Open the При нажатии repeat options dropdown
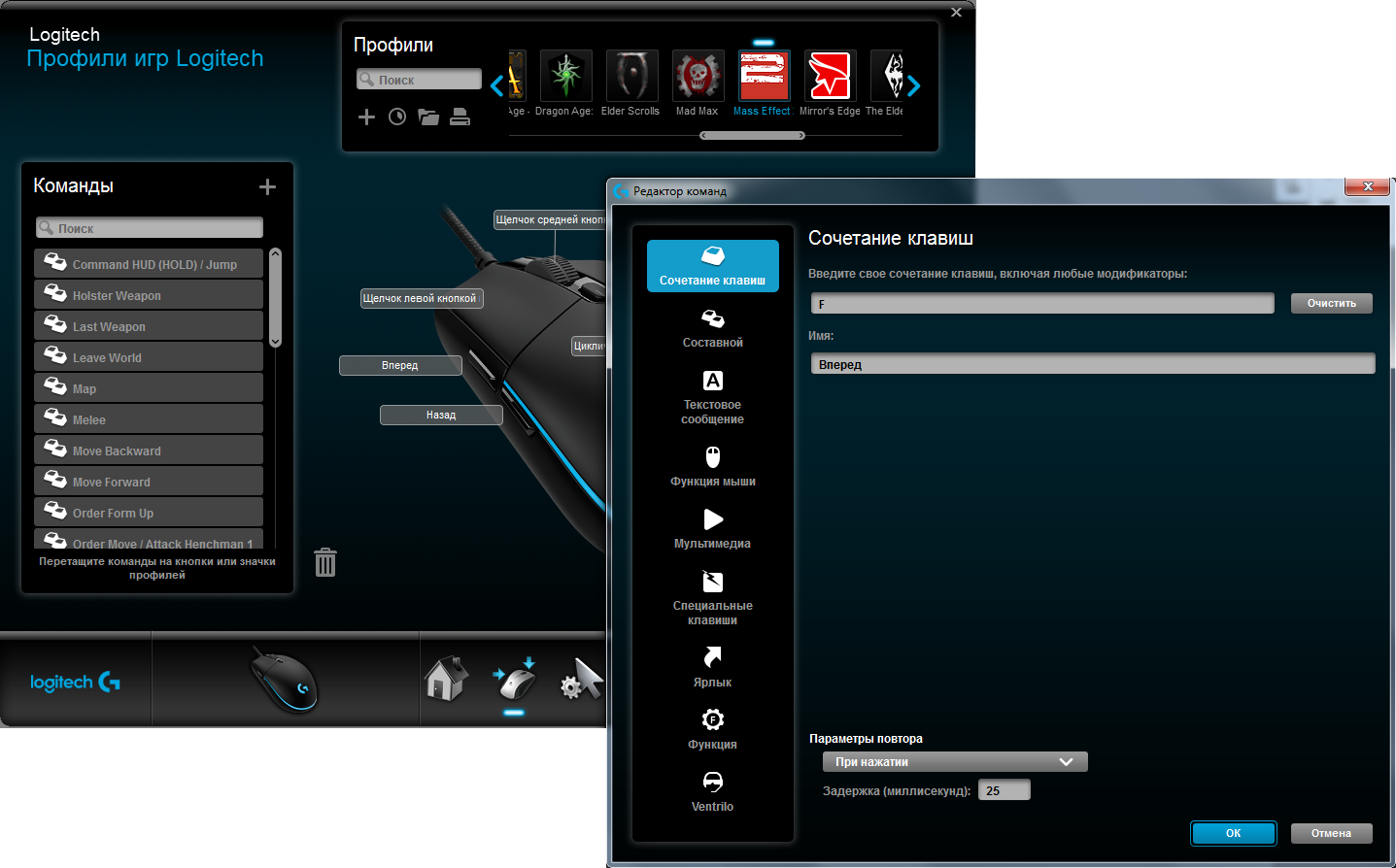Viewport: 1396px width, 868px height. [955, 762]
